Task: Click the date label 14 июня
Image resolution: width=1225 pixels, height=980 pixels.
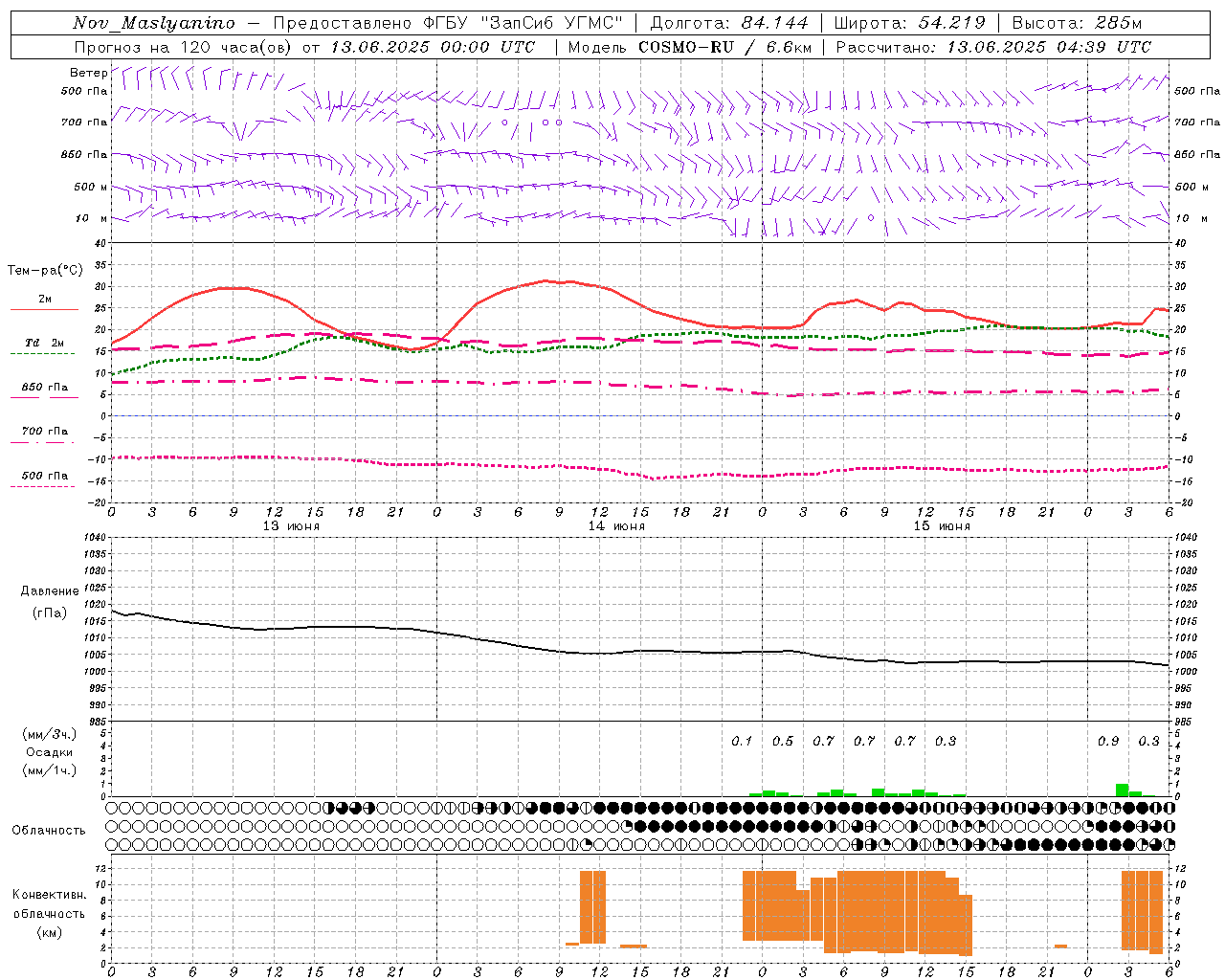Action: [x=616, y=526]
